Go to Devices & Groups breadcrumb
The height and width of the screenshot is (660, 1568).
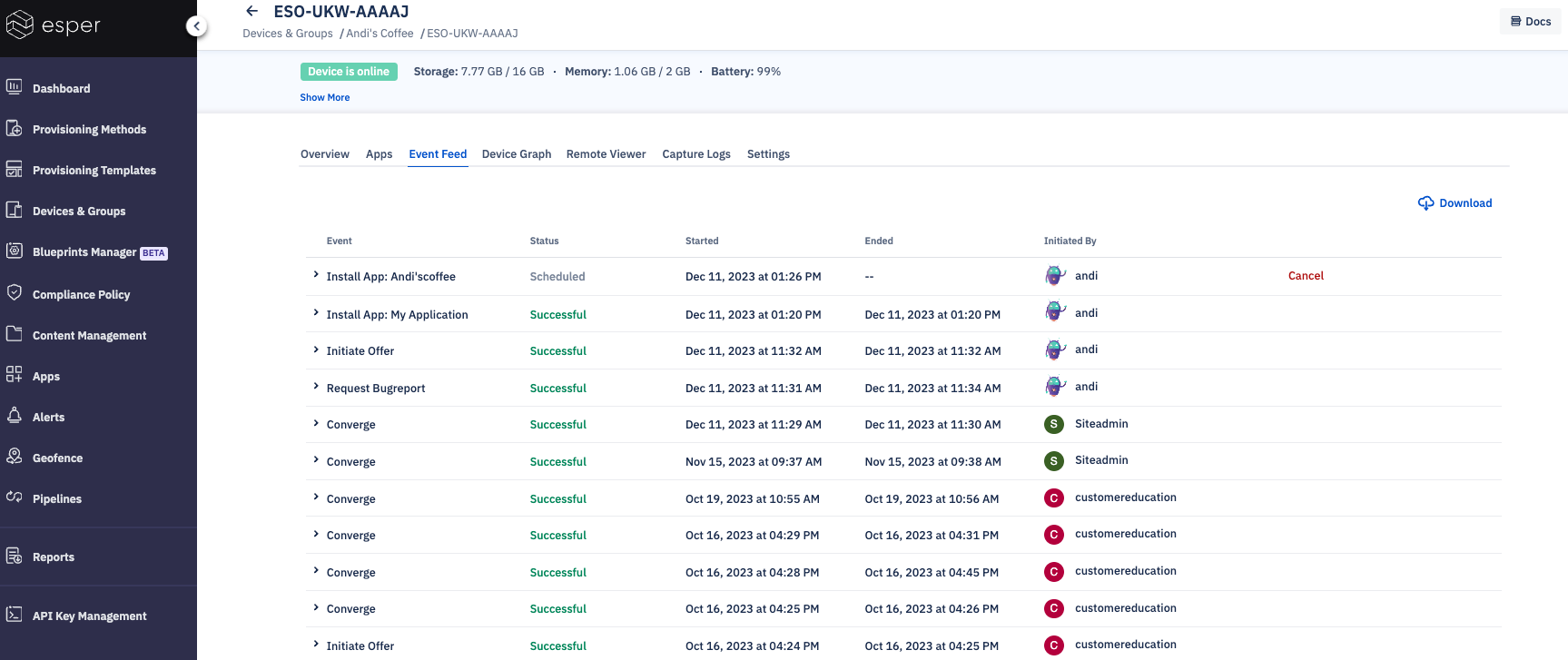pos(288,34)
